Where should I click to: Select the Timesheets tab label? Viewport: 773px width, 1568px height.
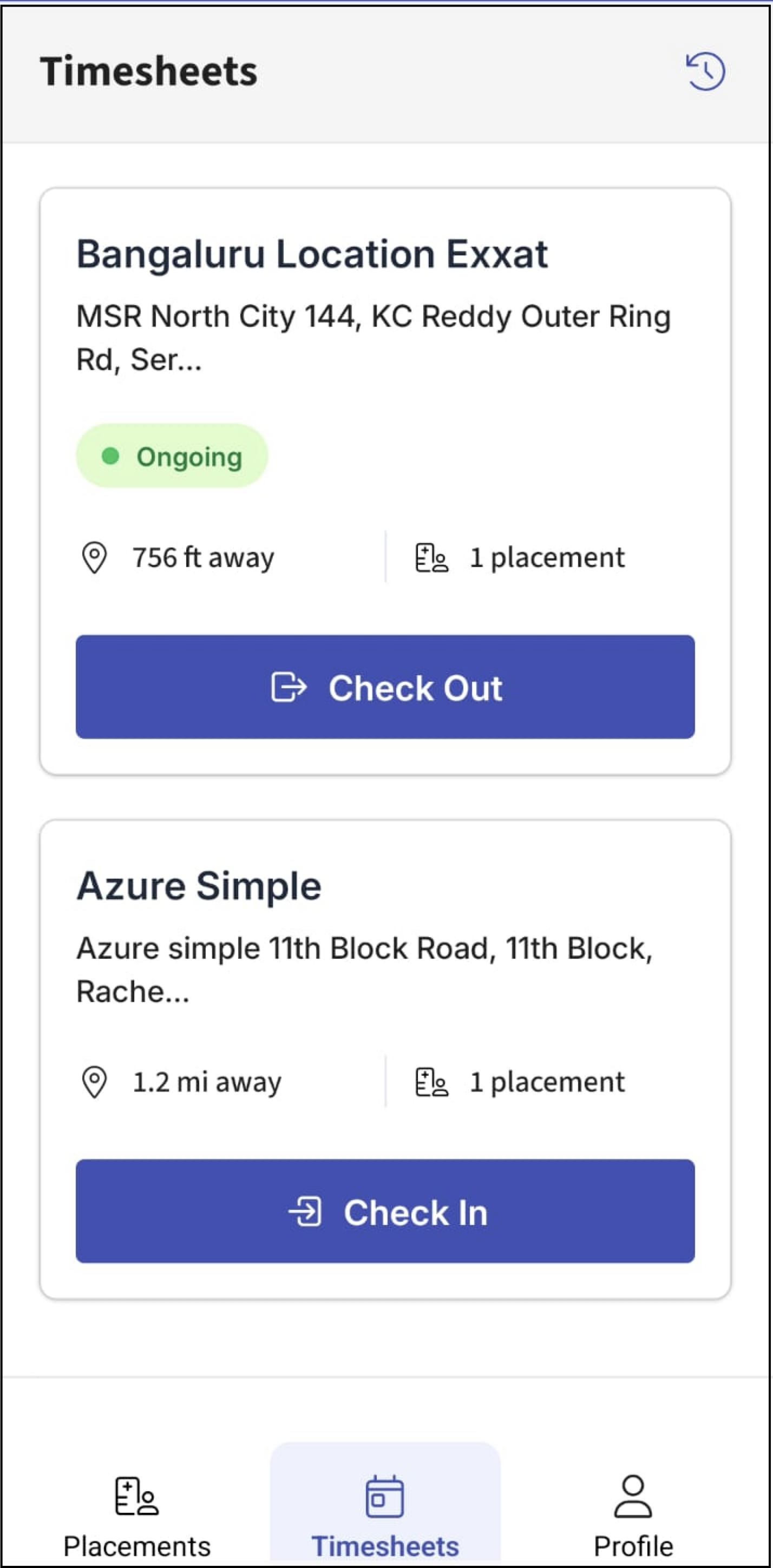coord(385,1546)
